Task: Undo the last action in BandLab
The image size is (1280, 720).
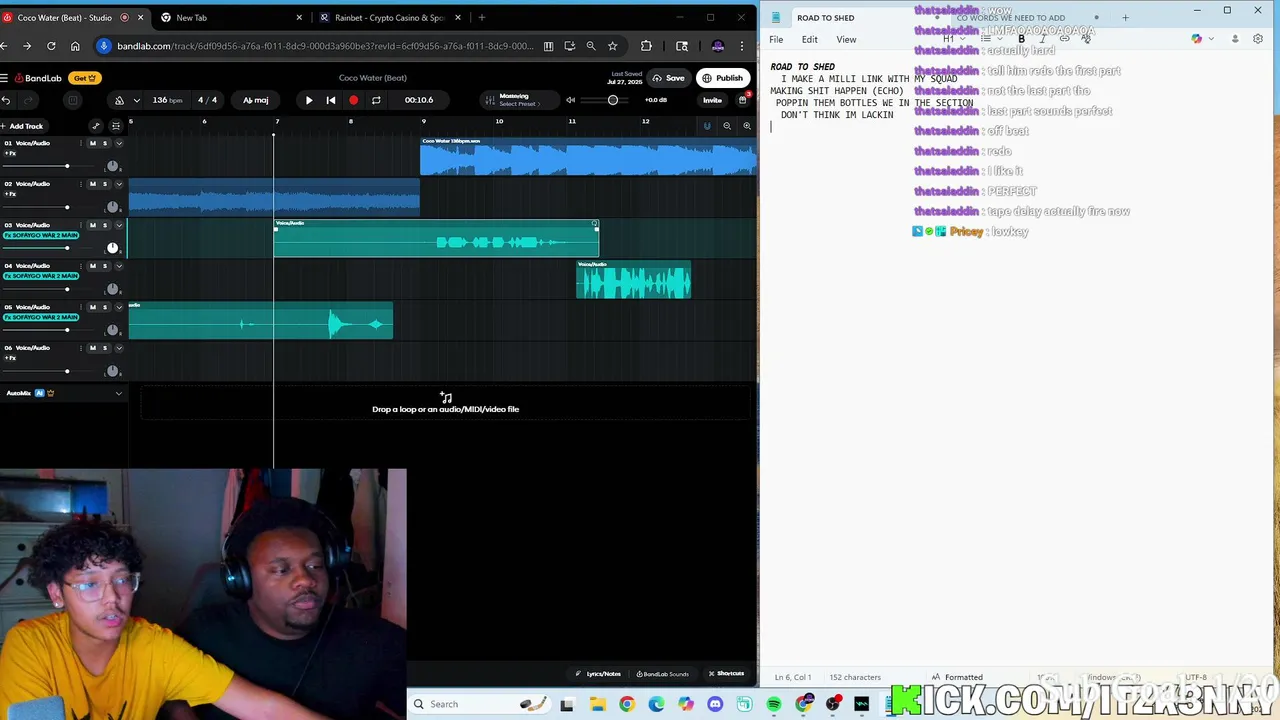Action: (x=6, y=100)
